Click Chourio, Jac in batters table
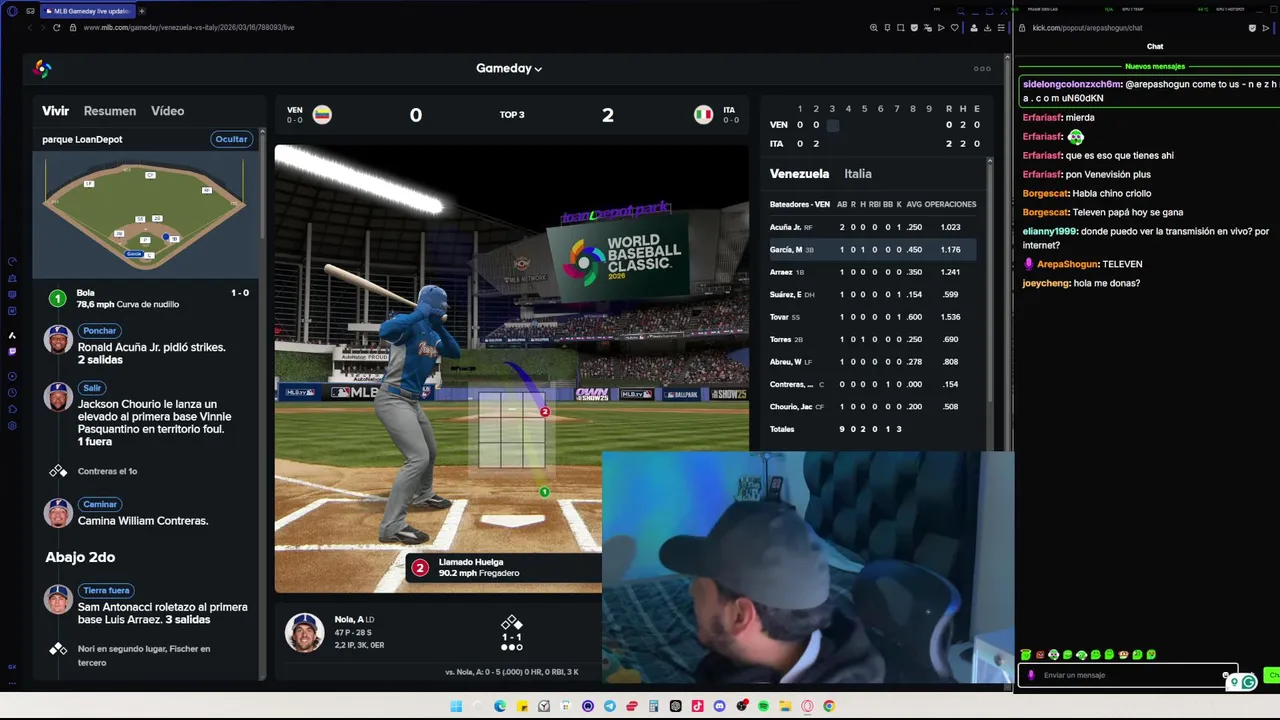 click(791, 407)
